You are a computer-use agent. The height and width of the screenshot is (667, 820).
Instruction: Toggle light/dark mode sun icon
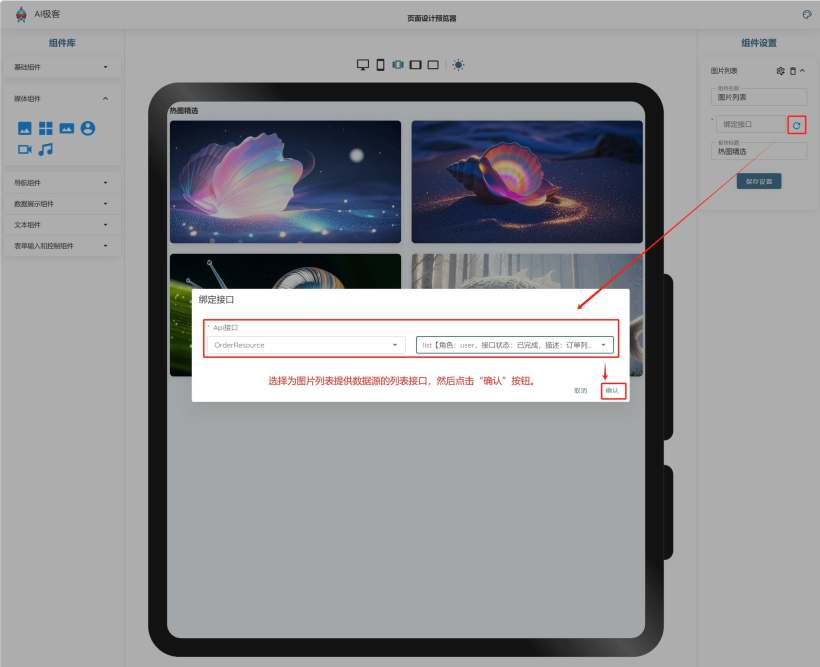pyautogui.click(x=458, y=65)
